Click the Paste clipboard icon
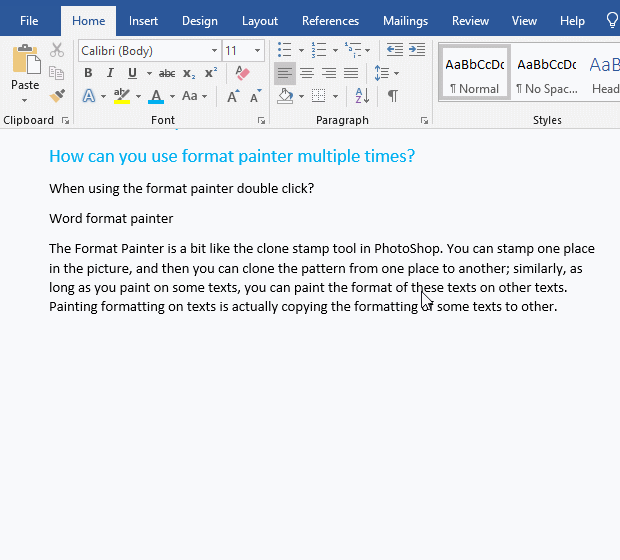The image size is (620, 560). pos(26,59)
